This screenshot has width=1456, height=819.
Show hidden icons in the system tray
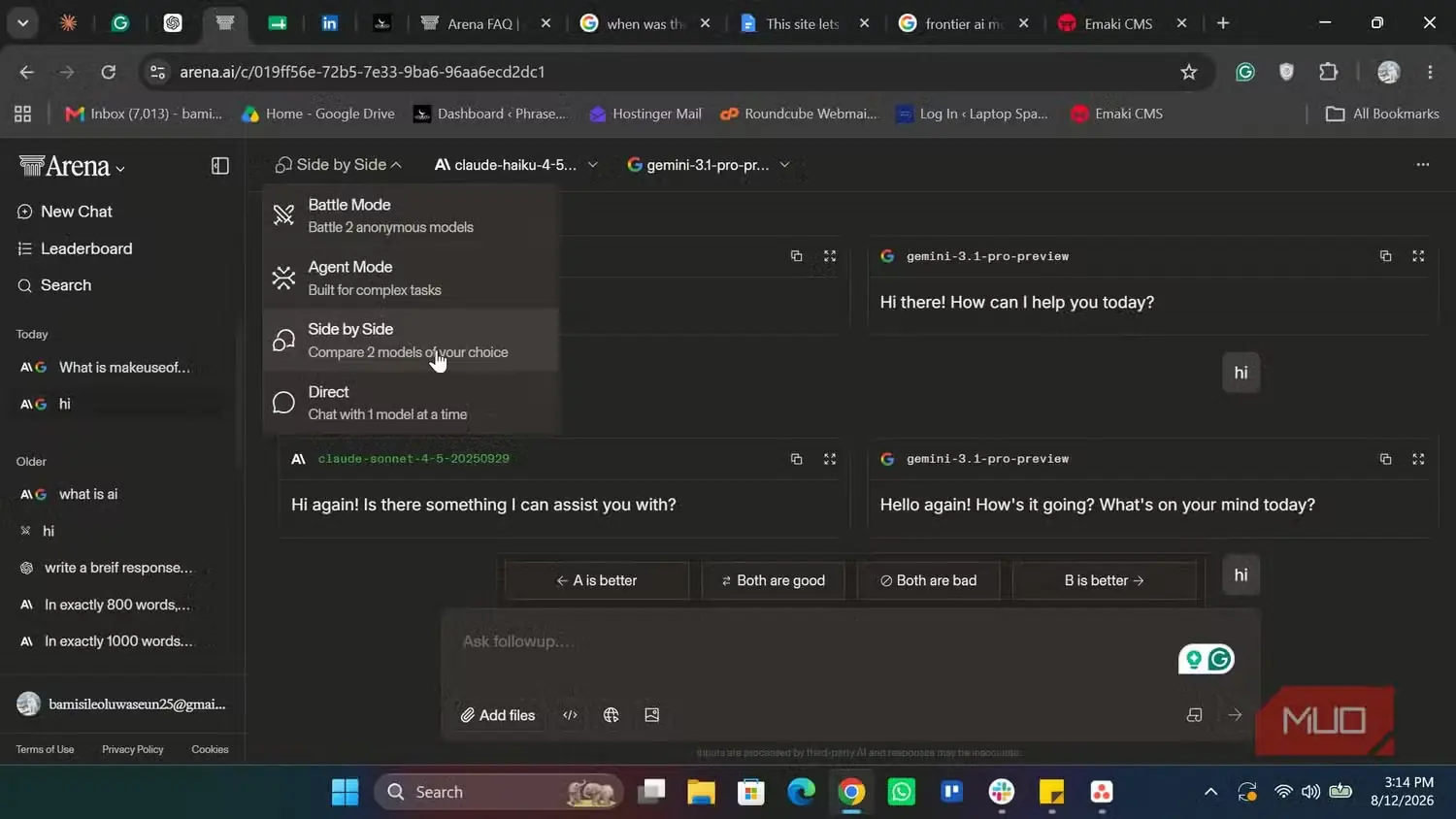tap(1210, 792)
